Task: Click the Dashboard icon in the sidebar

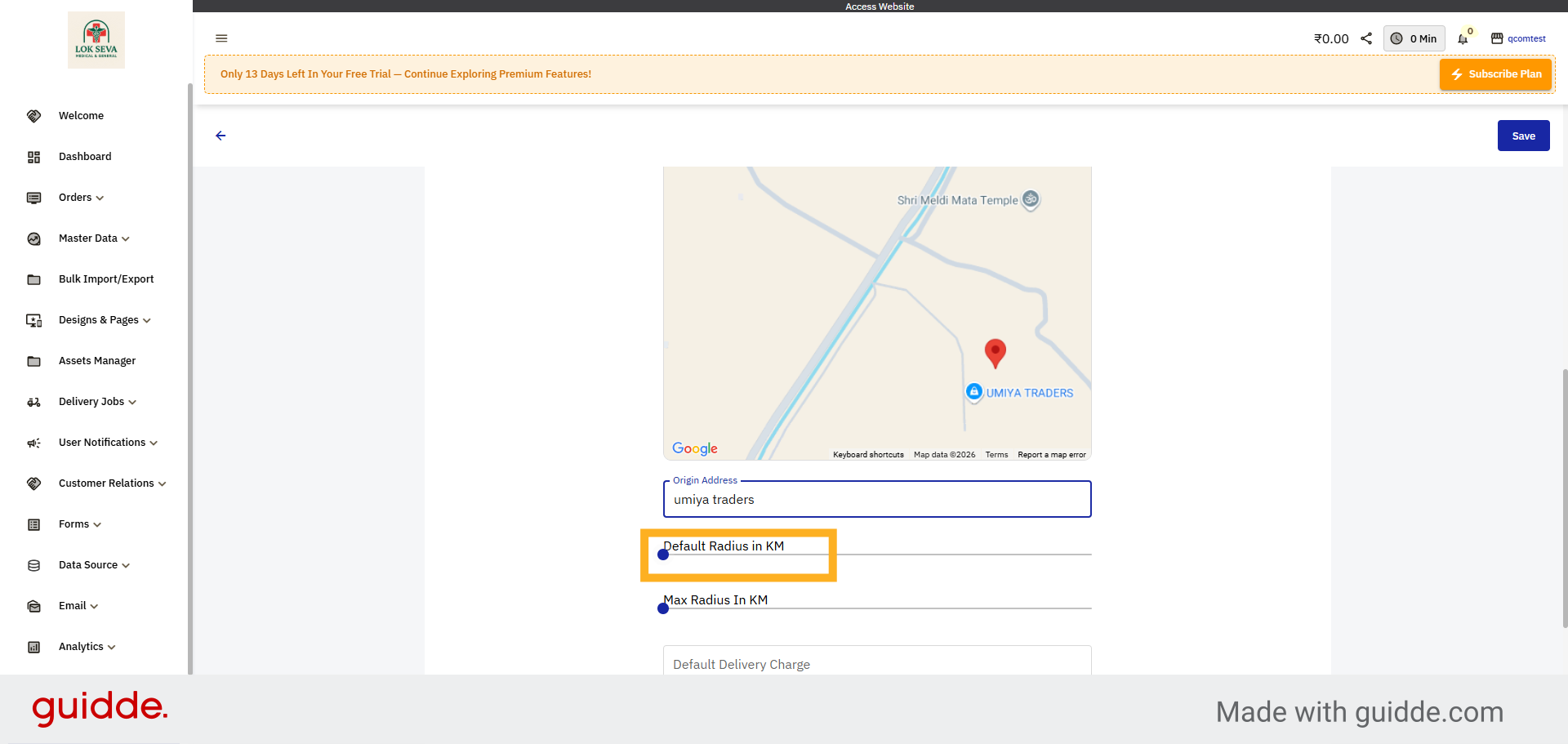Action: coord(33,156)
